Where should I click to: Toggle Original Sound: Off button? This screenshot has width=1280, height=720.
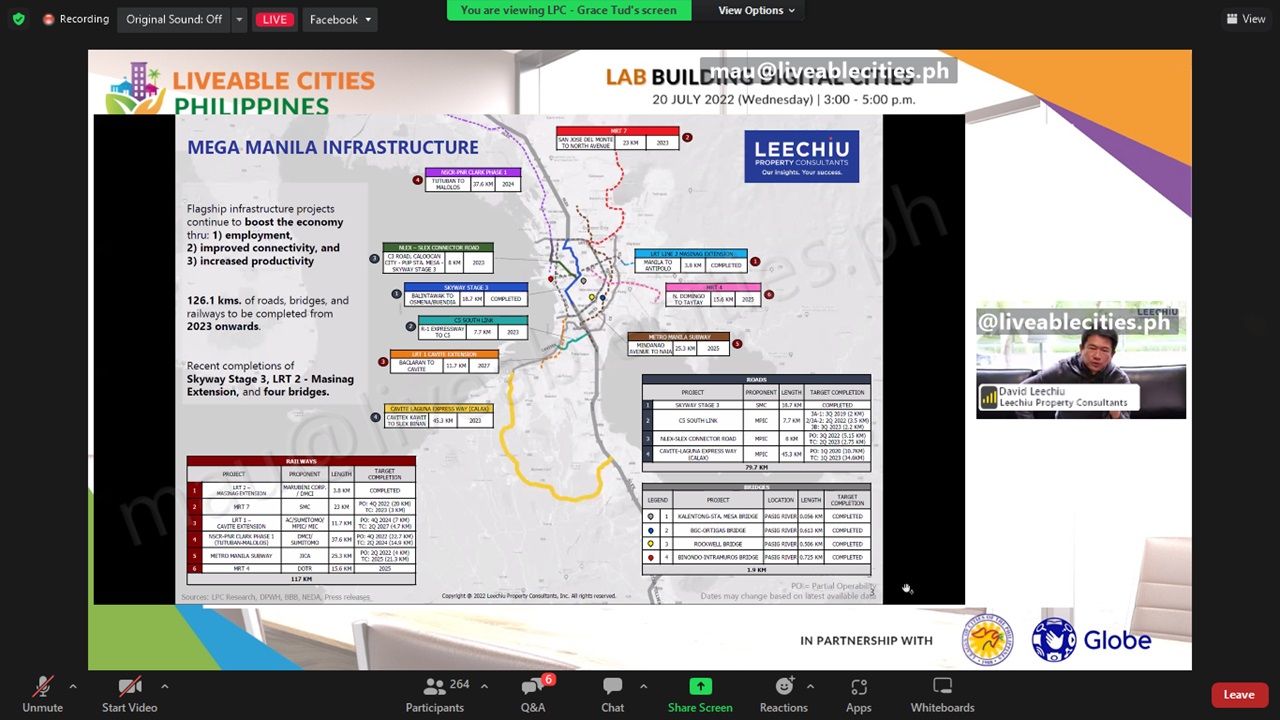(x=174, y=19)
